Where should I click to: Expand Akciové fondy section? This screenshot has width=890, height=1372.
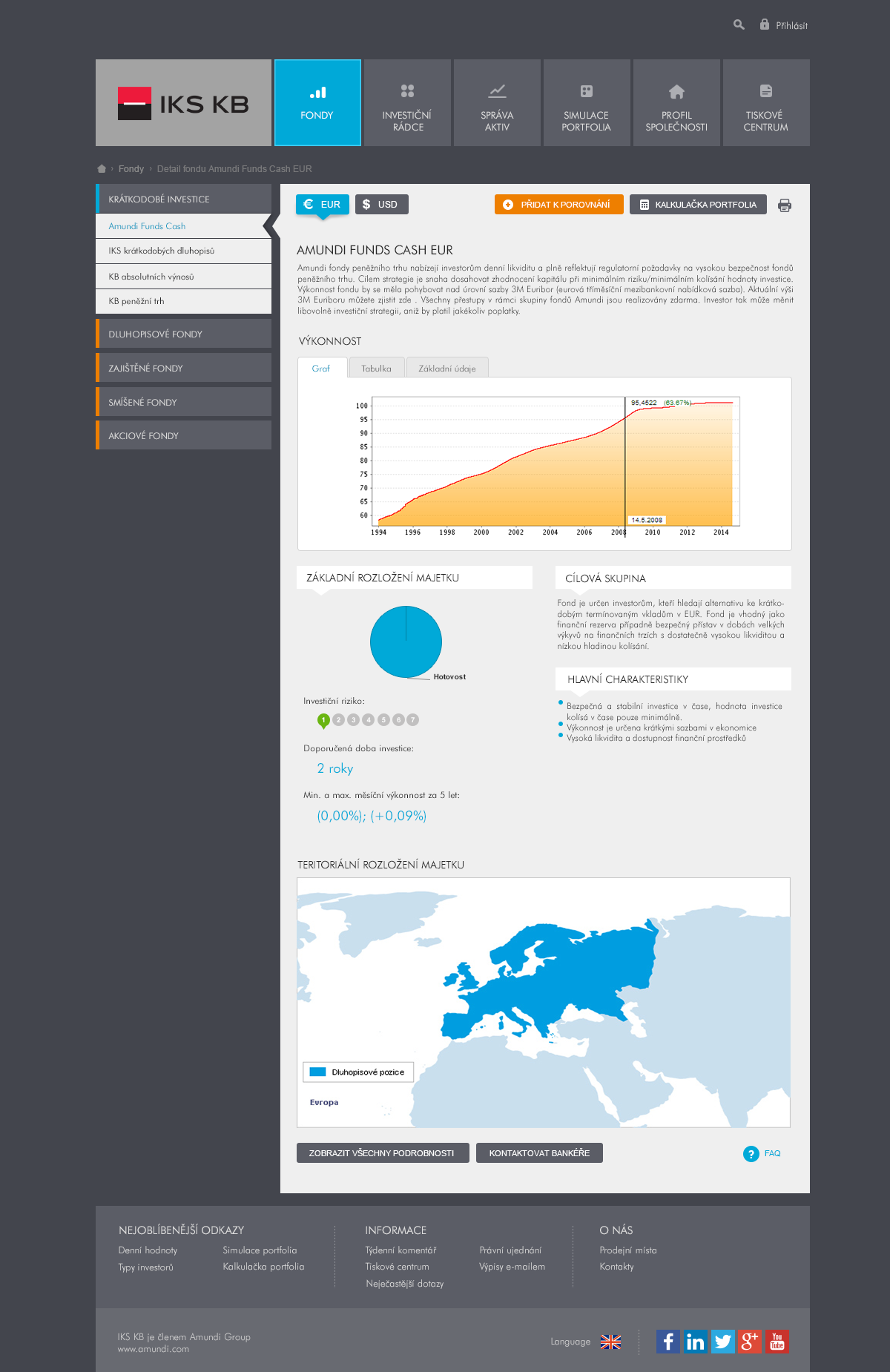coord(183,435)
